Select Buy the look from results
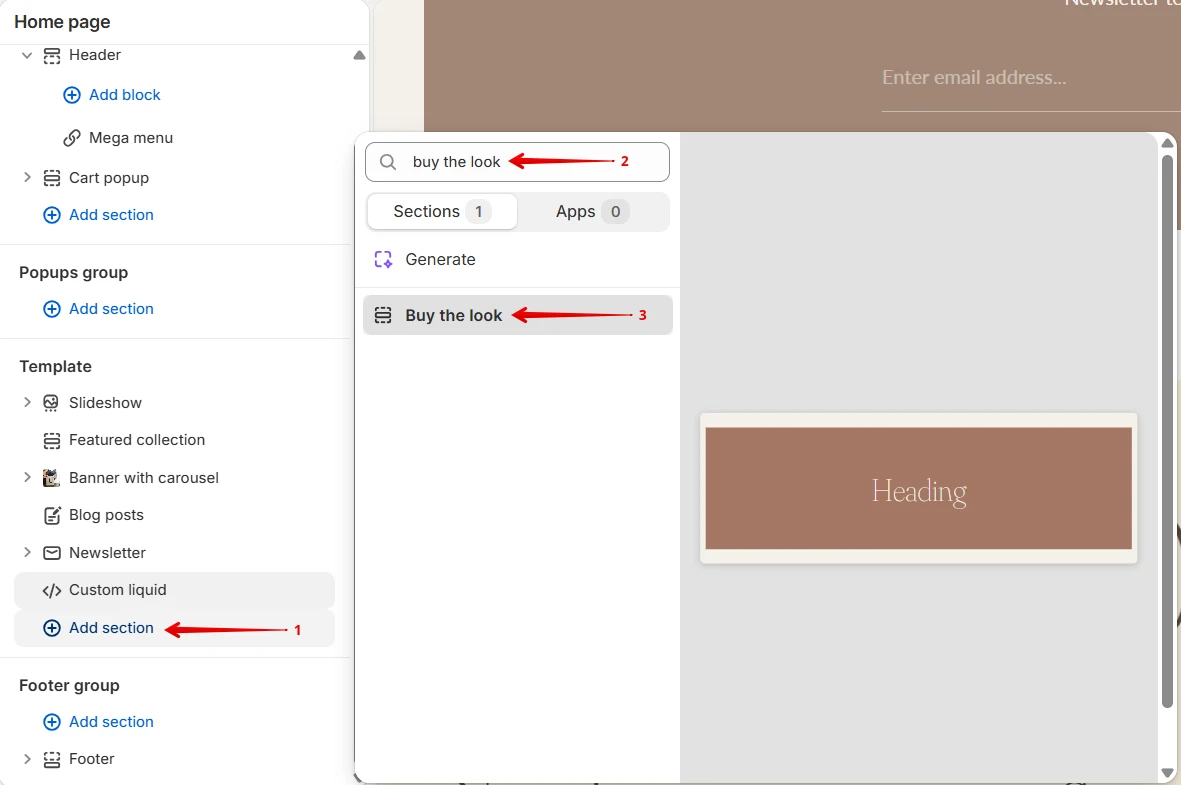1181x785 pixels. point(517,316)
